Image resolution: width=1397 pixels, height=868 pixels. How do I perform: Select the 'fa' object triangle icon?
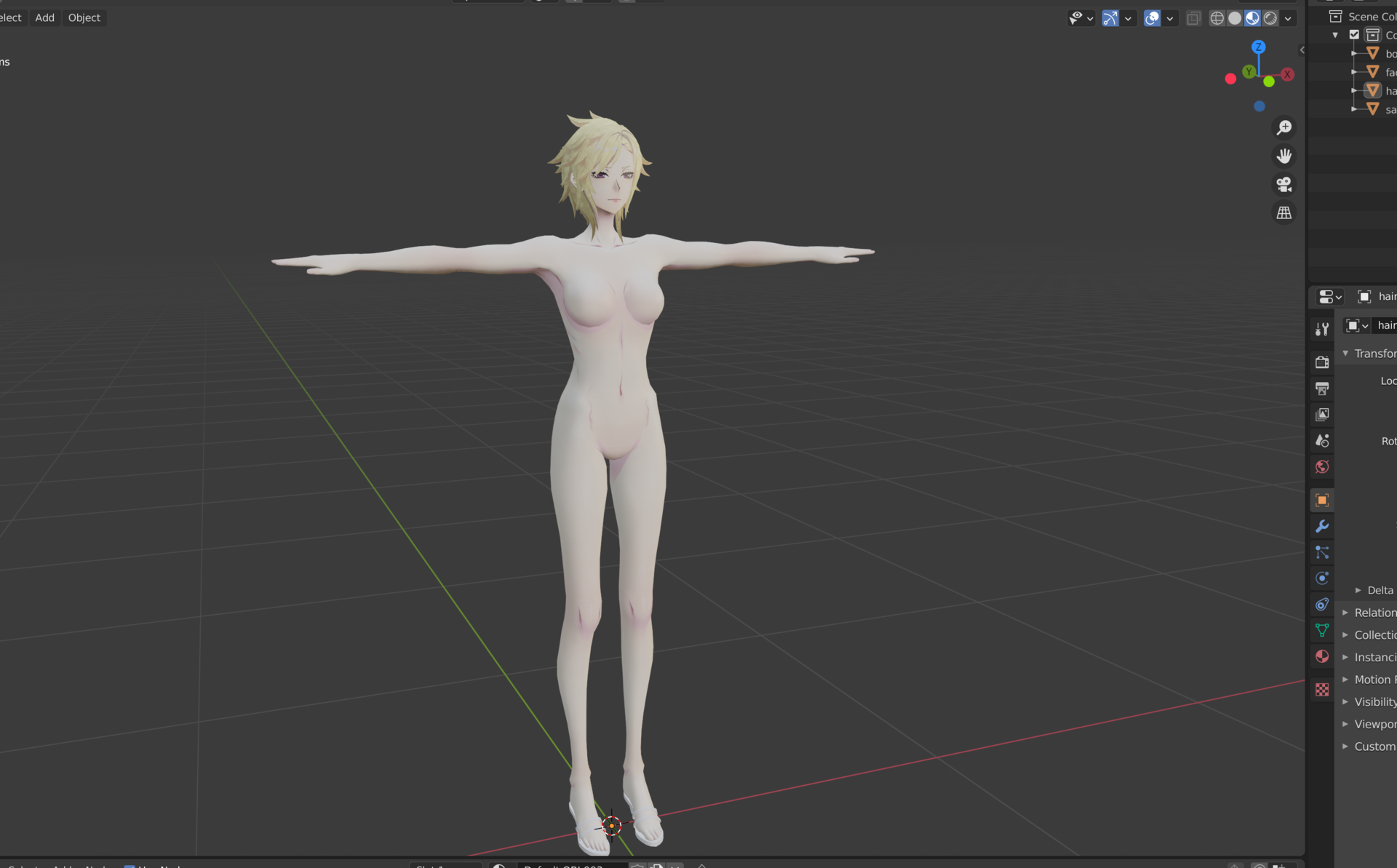[1372, 71]
